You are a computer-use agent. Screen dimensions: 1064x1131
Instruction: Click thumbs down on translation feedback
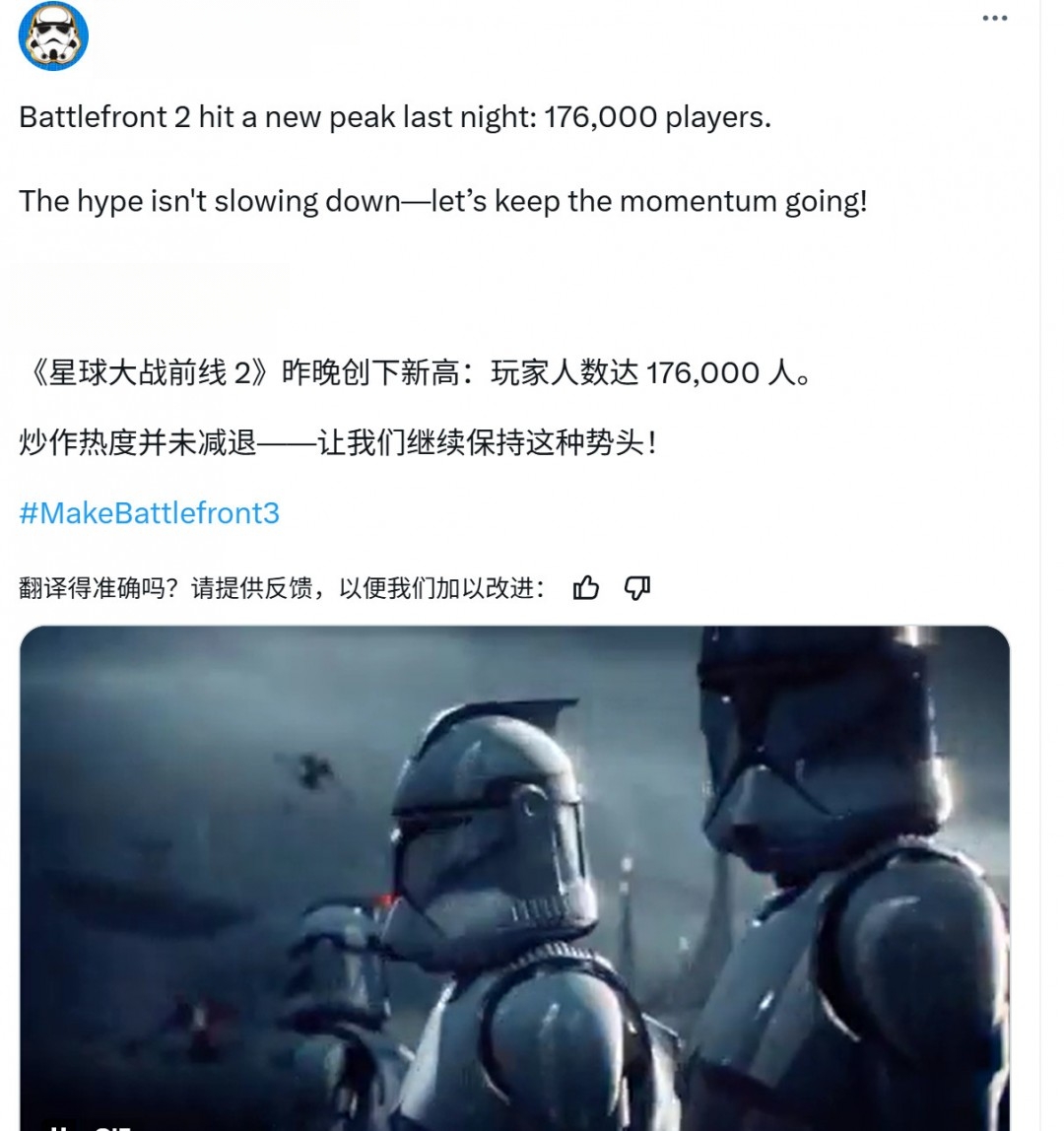(x=637, y=588)
